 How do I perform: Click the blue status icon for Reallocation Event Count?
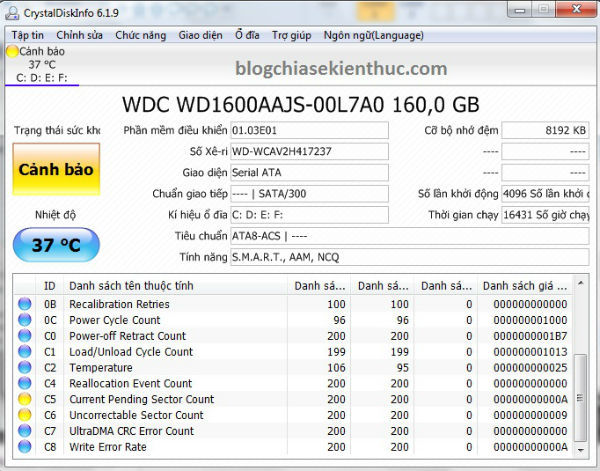click(x=24, y=383)
